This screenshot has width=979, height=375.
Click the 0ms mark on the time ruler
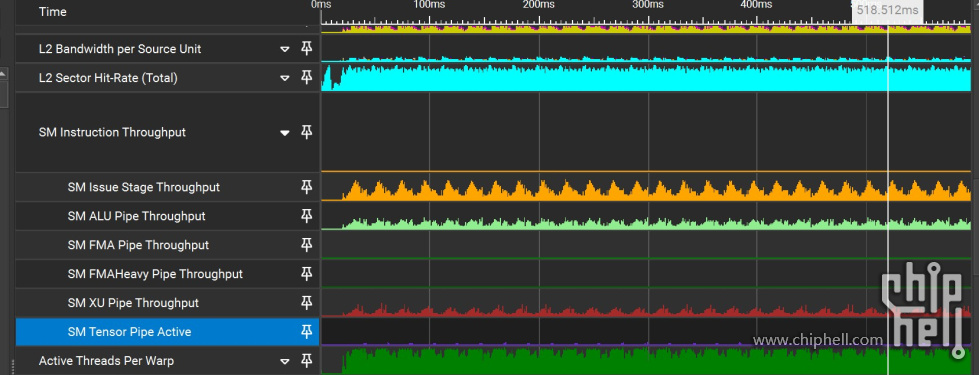321,5
